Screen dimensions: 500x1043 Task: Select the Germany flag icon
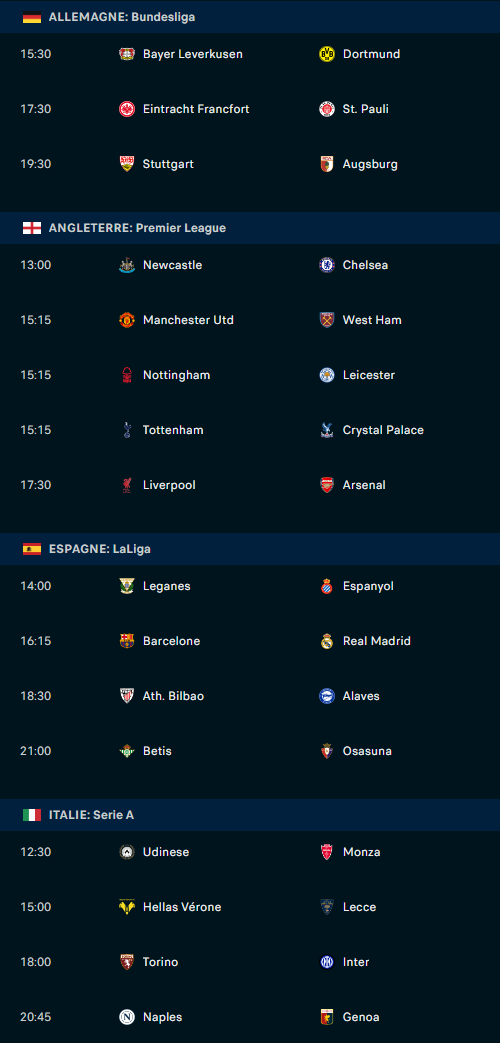pyautogui.click(x=32, y=17)
